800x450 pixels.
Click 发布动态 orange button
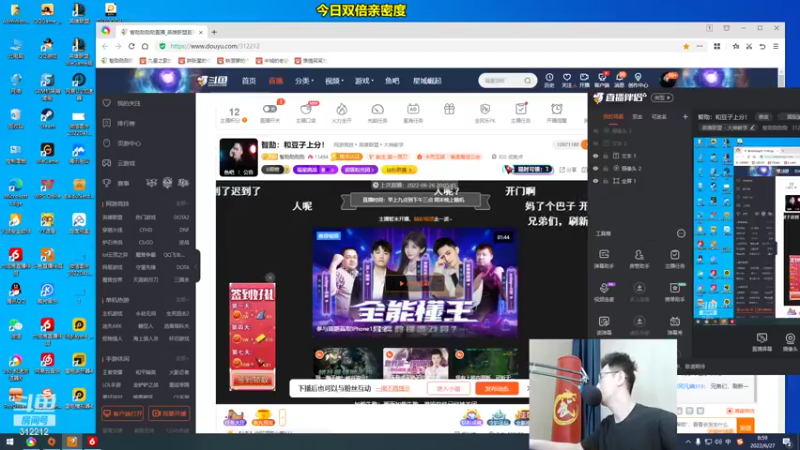point(497,389)
